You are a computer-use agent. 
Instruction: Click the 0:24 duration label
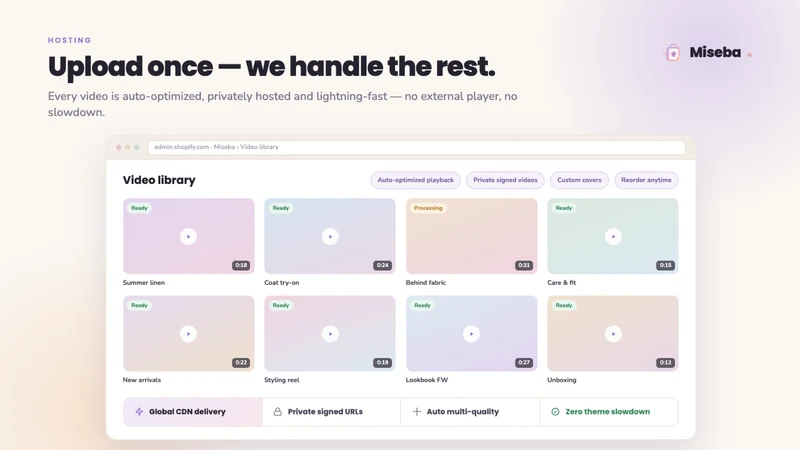(382, 265)
